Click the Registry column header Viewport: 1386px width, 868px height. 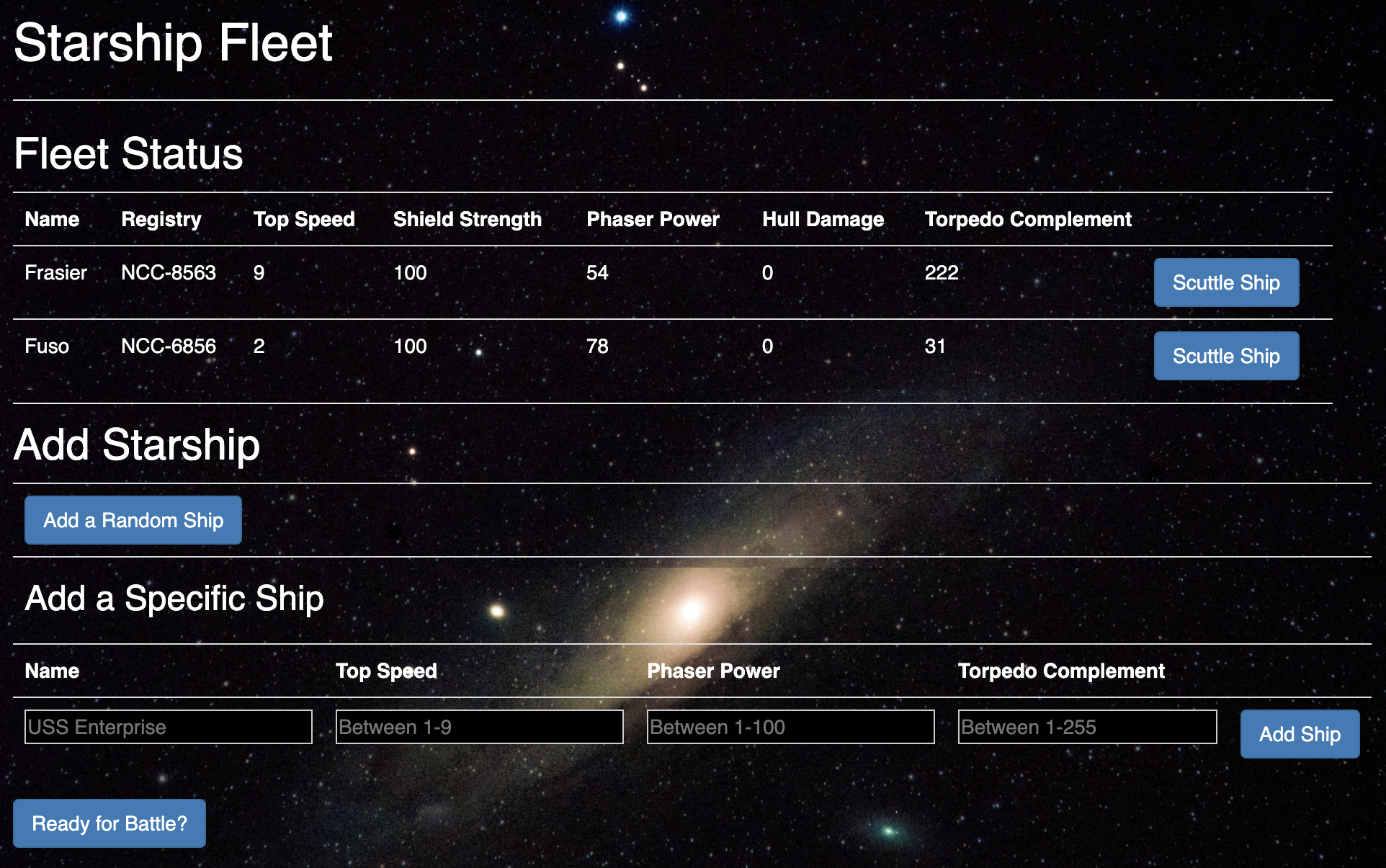(x=161, y=219)
